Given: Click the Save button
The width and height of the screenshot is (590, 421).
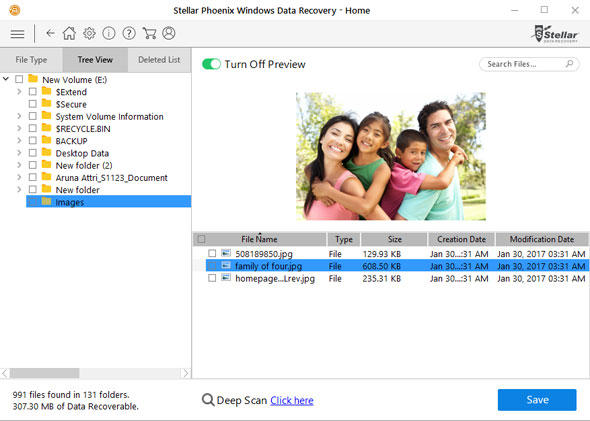Looking at the screenshot, I should [x=537, y=400].
